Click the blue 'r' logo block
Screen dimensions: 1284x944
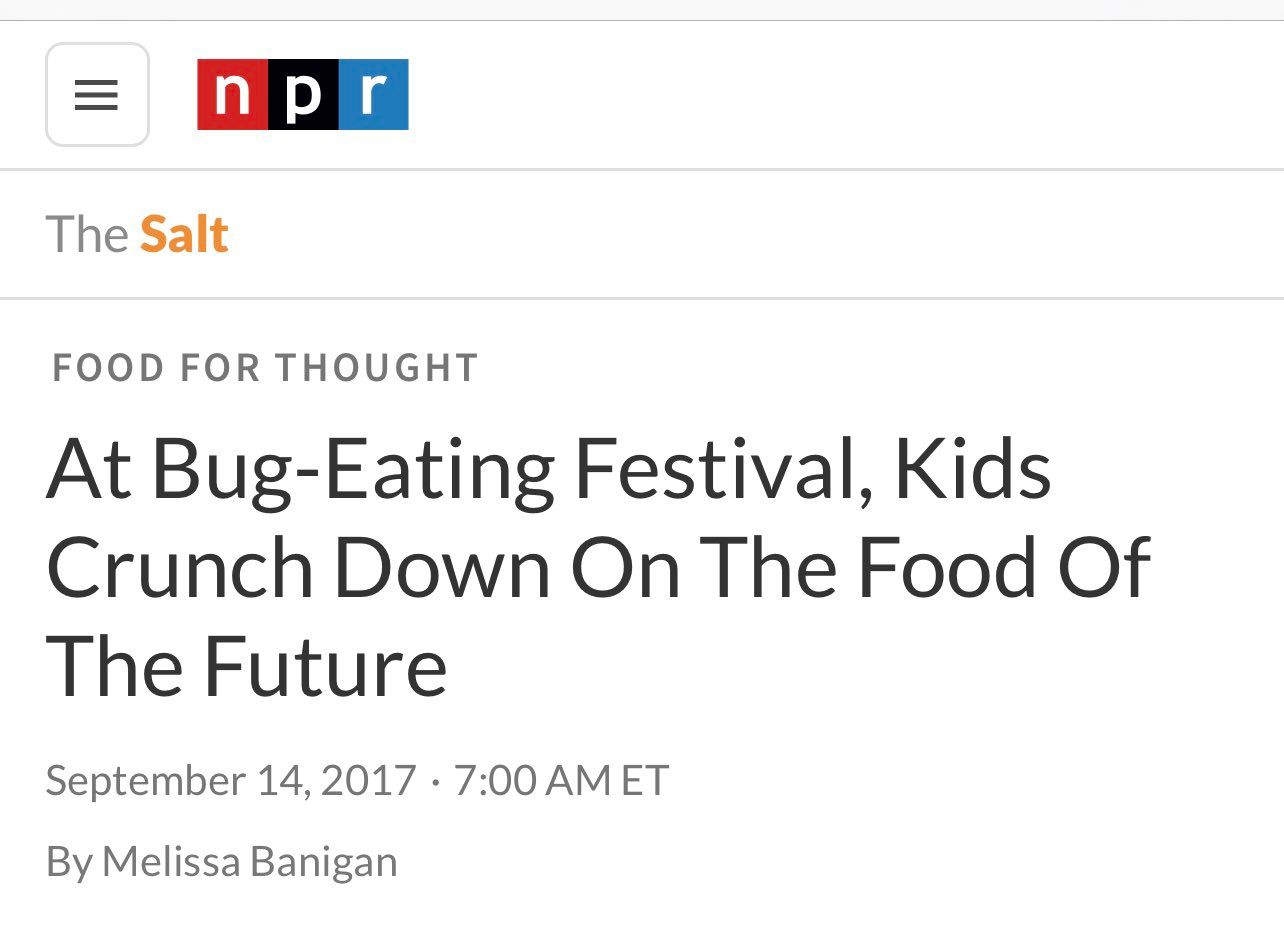(x=373, y=95)
